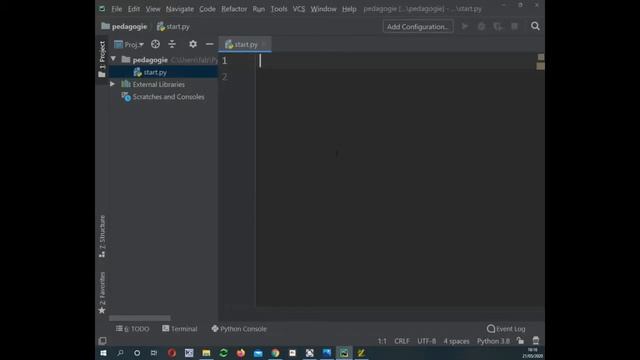Viewport: 640px width, 360px height.
Task: Click the PyCharm icon on taskbar
Action: click(344, 353)
